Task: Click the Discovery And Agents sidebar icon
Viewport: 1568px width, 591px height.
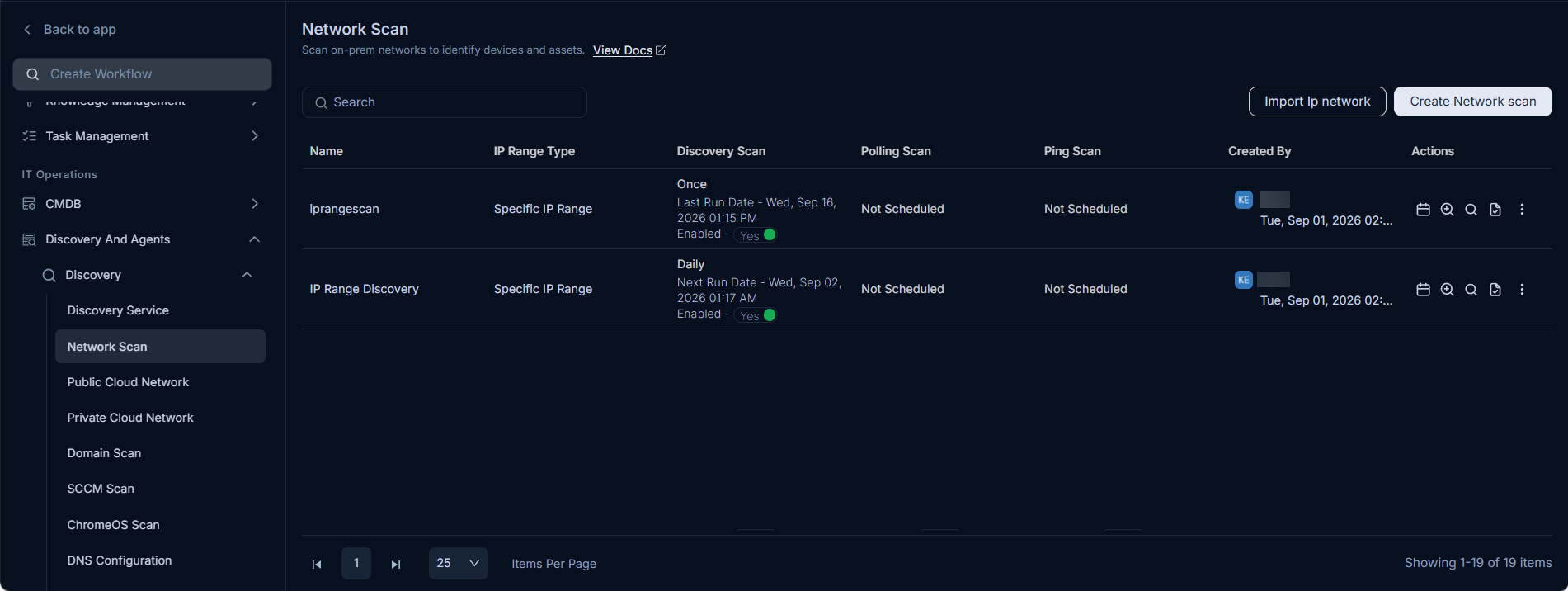Action: [x=30, y=239]
